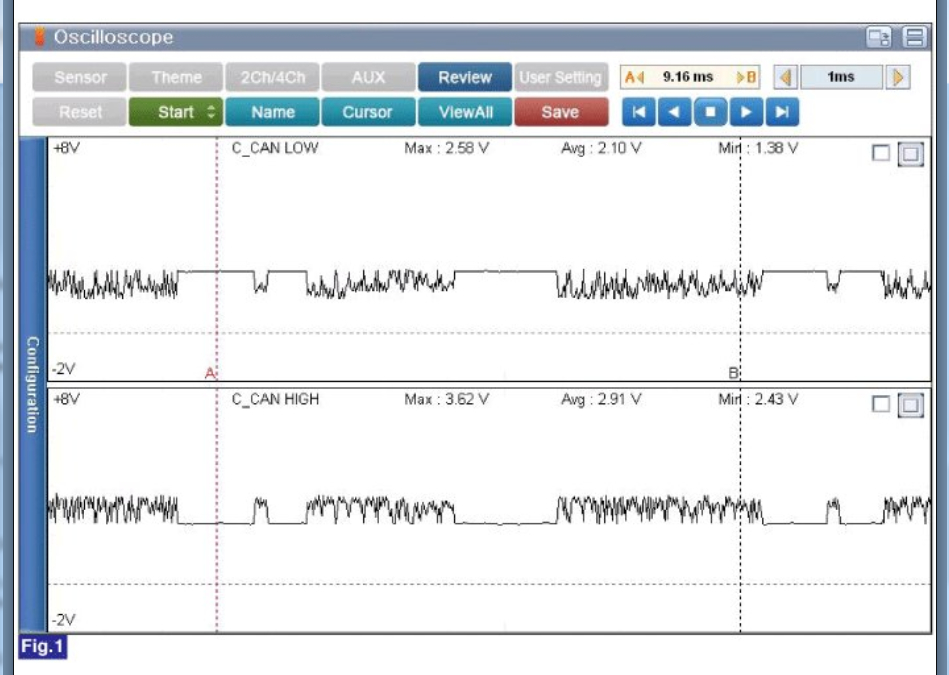The height and width of the screenshot is (675, 949).
Task: Skip to the first frame of playback
Action: click(639, 112)
